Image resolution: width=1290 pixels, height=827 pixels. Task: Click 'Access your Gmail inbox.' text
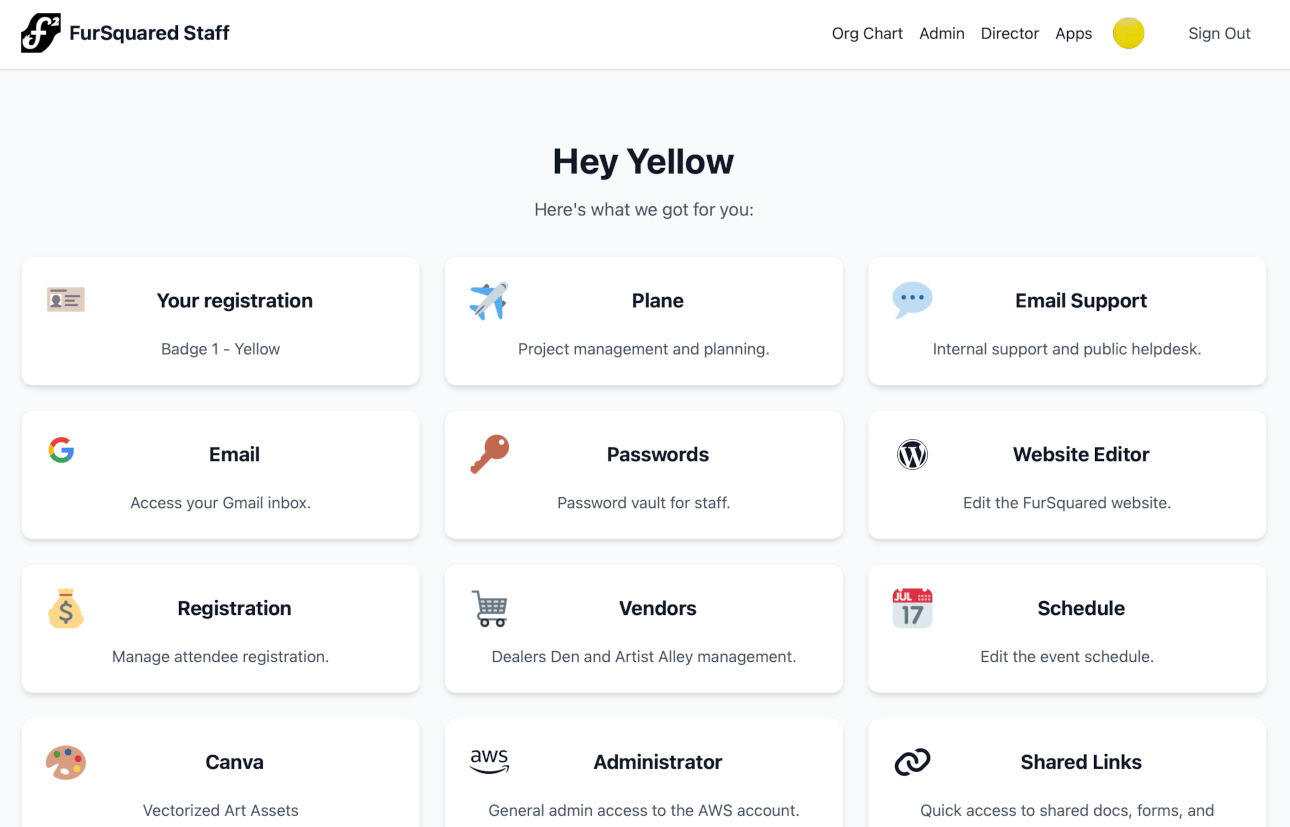pos(220,503)
